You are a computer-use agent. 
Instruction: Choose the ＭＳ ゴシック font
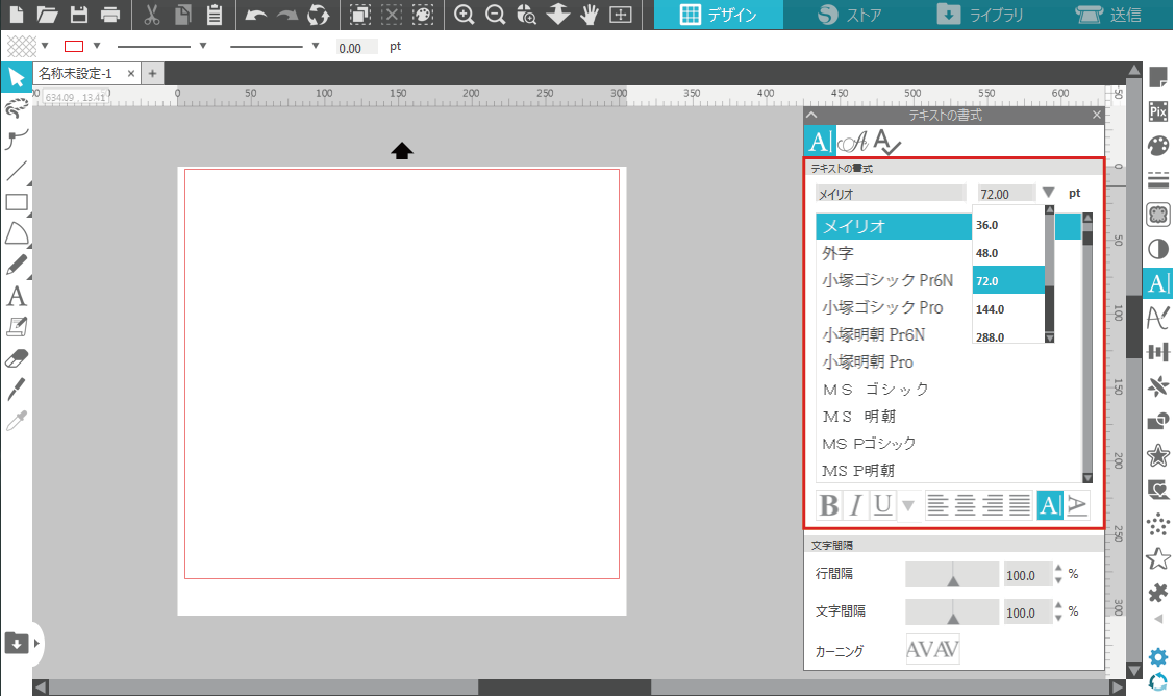(x=876, y=389)
